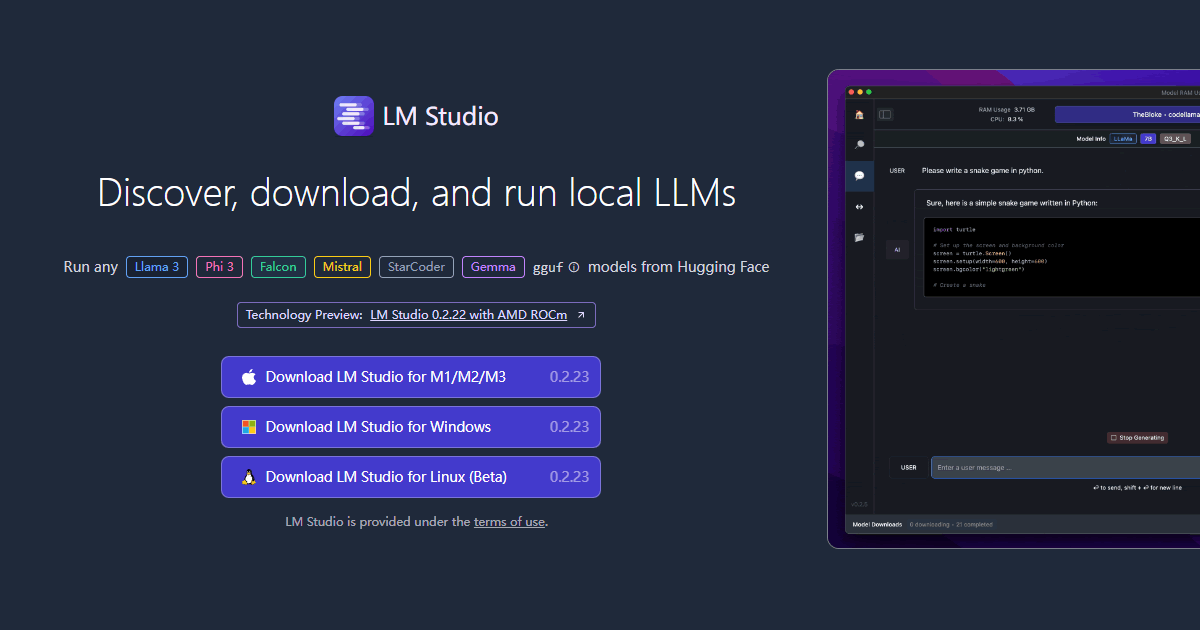Click the Apple logo on M1/M2/M3 button
1200x630 pixels.
click(x=249, y=377)
